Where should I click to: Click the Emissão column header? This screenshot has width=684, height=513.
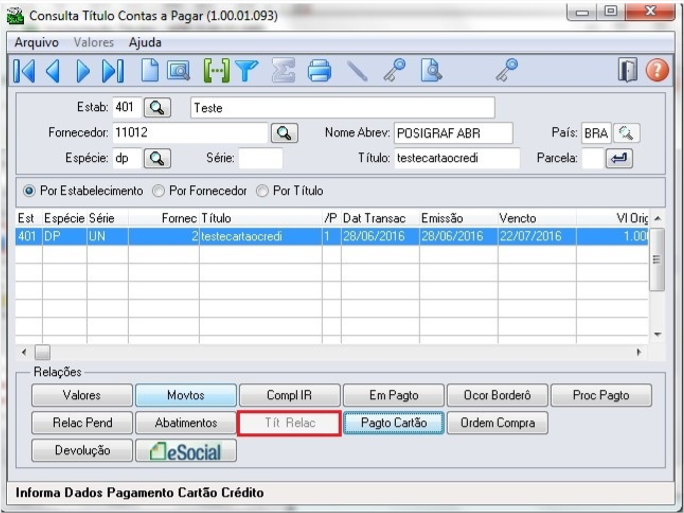(458, 218)
